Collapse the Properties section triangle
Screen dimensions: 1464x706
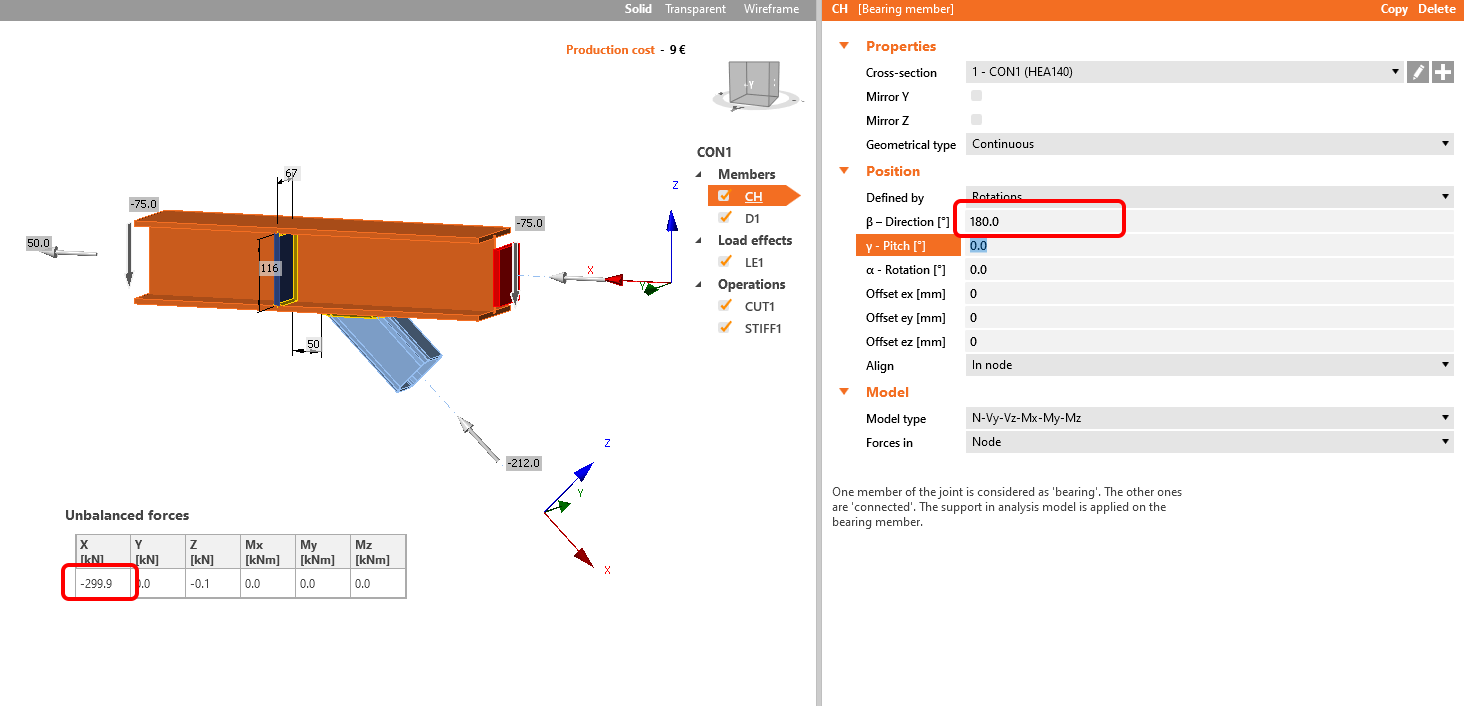point(844,46)
